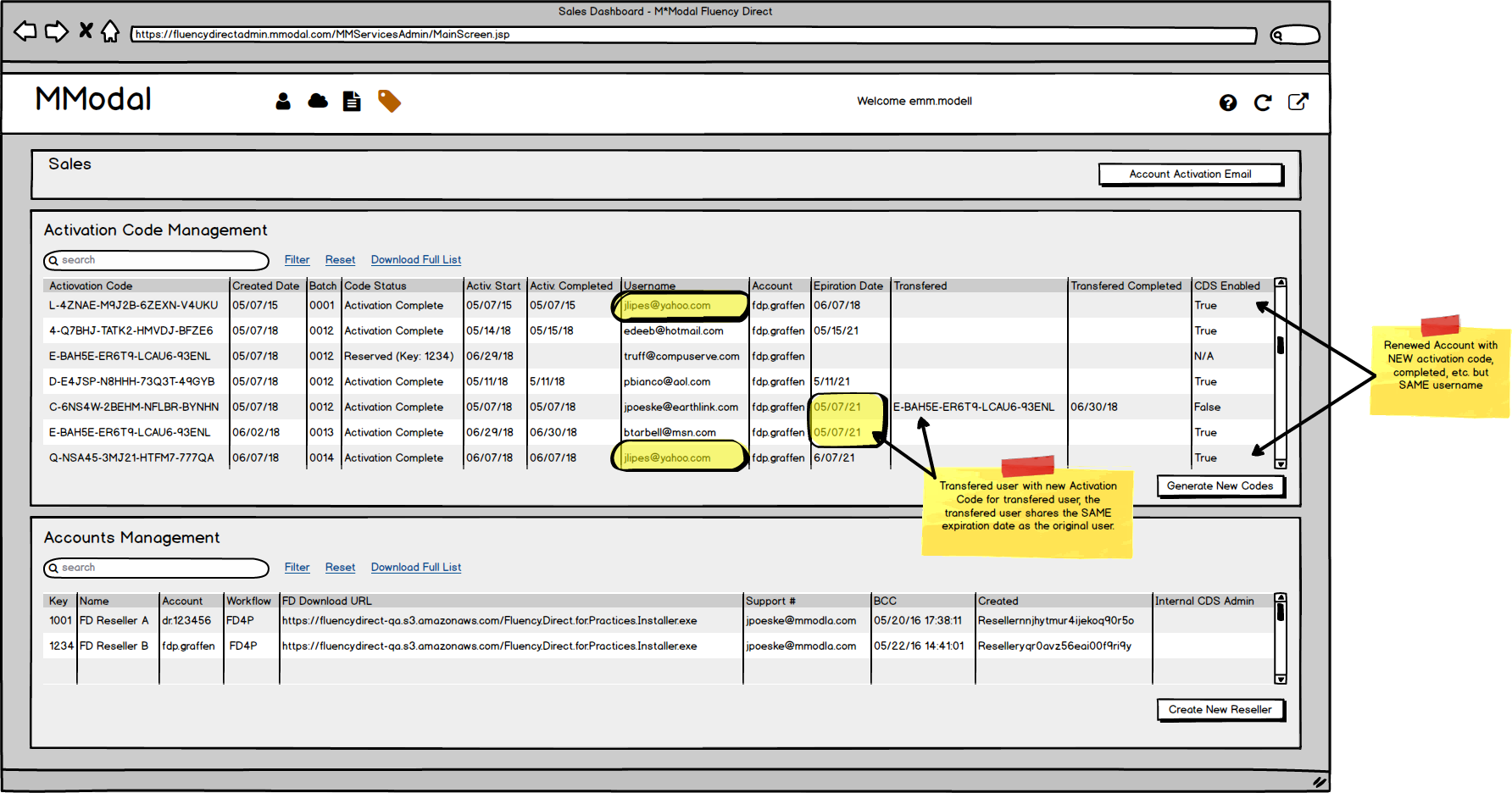This screenshot has height=793, width=1512.
Task: Select the highlighted jlipes@yahoo.com username
Action: point(667,305)
